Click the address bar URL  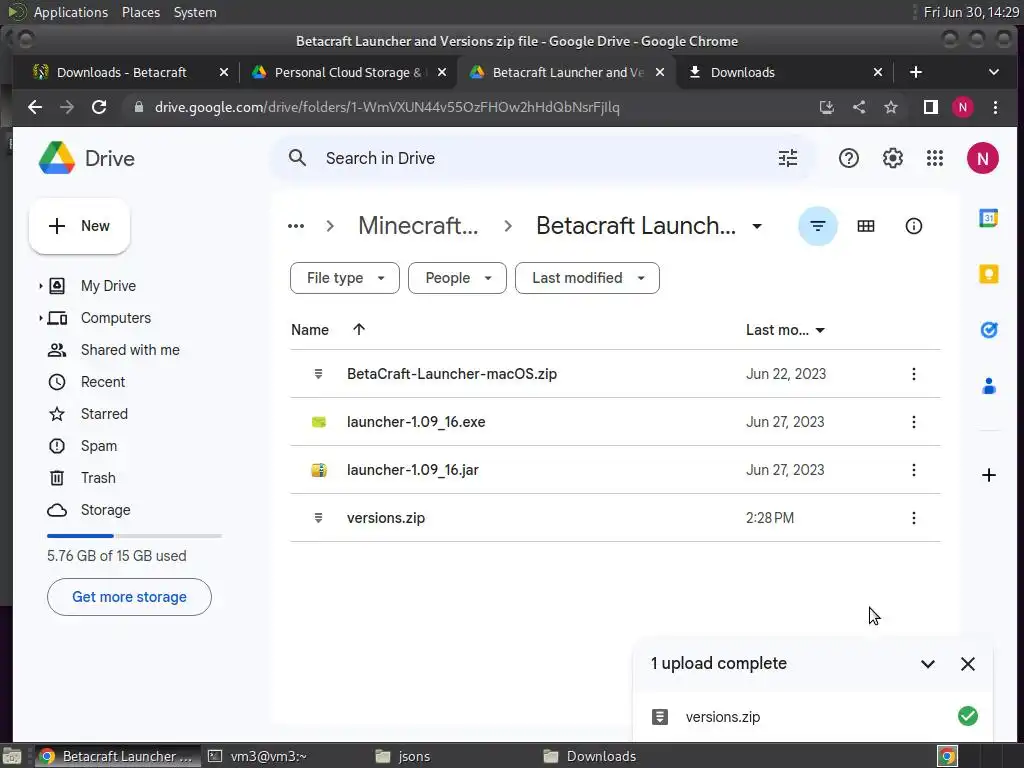click(x=387, y=107)
